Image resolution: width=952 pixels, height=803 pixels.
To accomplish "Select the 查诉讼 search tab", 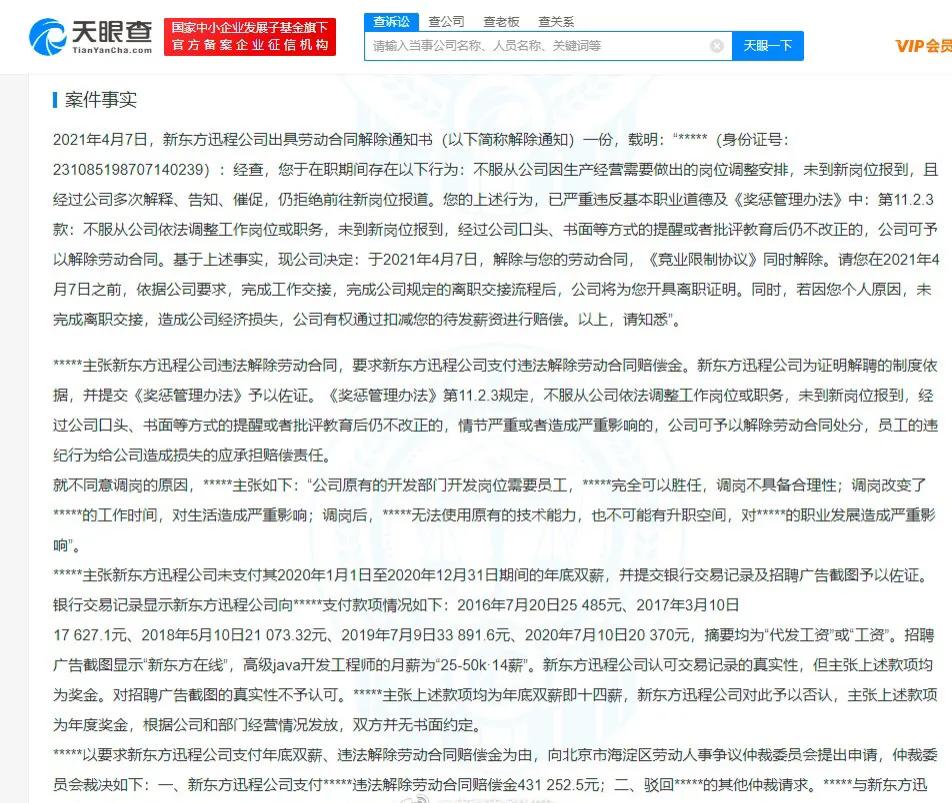I will (x=391, y=22).
